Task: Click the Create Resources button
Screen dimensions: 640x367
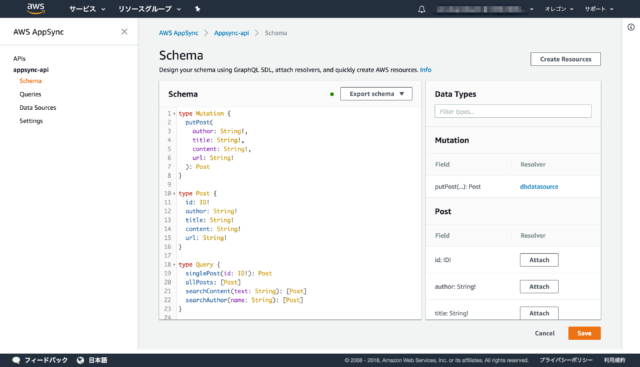Action: (x=565, y=59)
